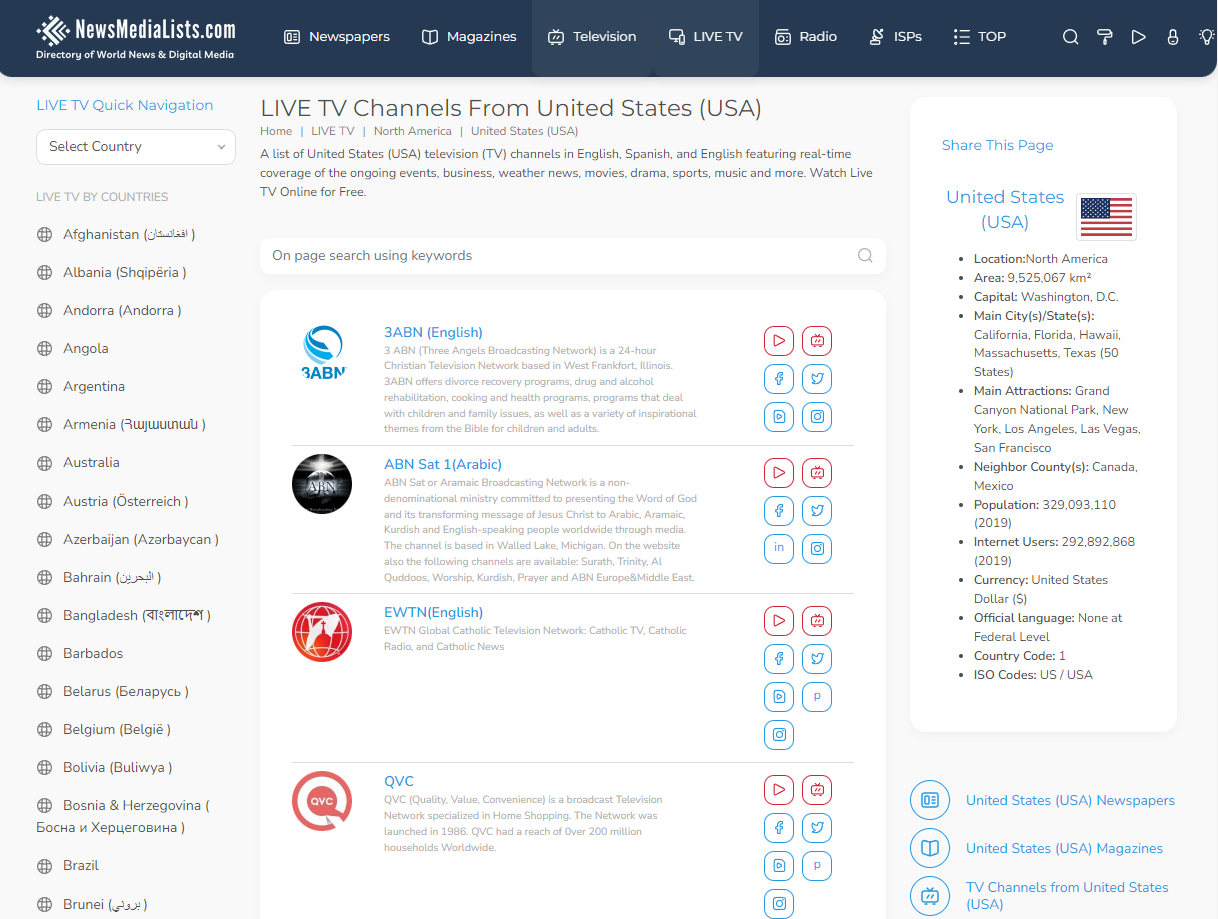Screen dimensions: 1218x919
Task: Select Afghanistan in country list
Action: point(116,234)
